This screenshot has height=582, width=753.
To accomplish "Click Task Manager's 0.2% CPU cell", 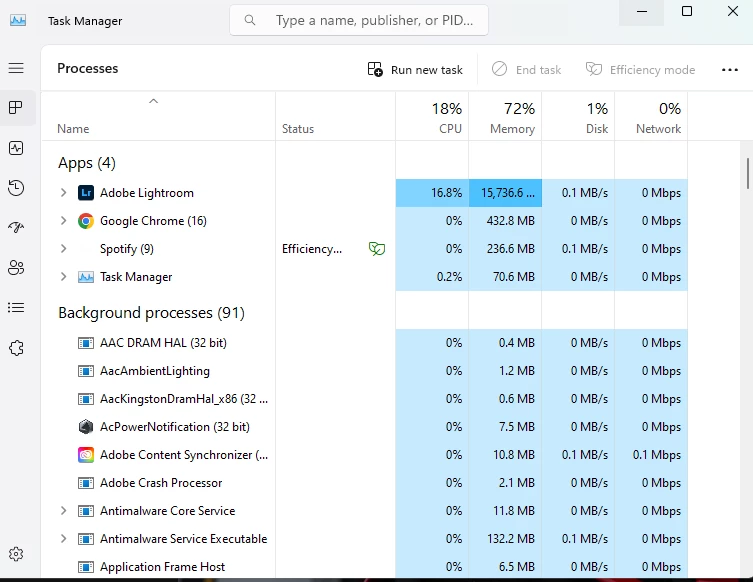I will [x=432, y=277].
